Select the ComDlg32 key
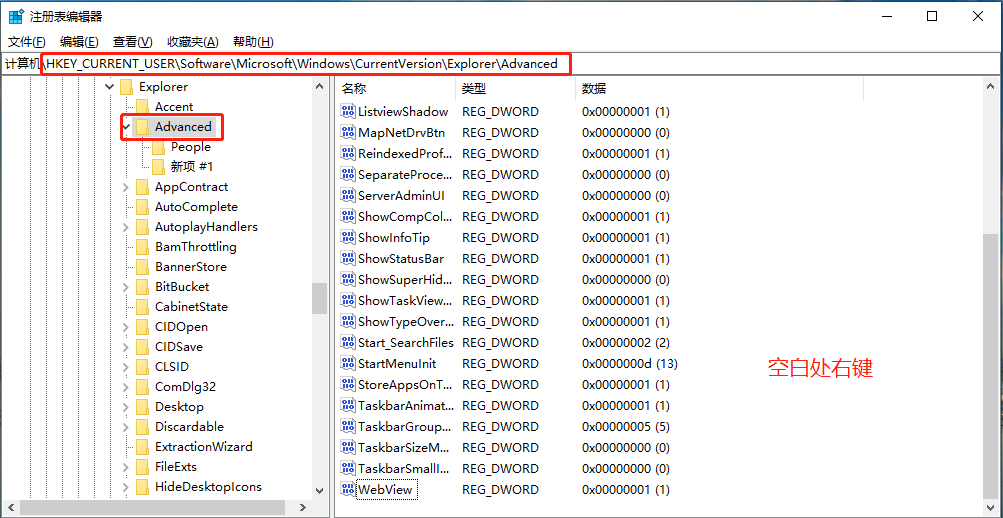The width and height of the screenshot is (1003, 518). pyautogui.click(x=185, y=387)
